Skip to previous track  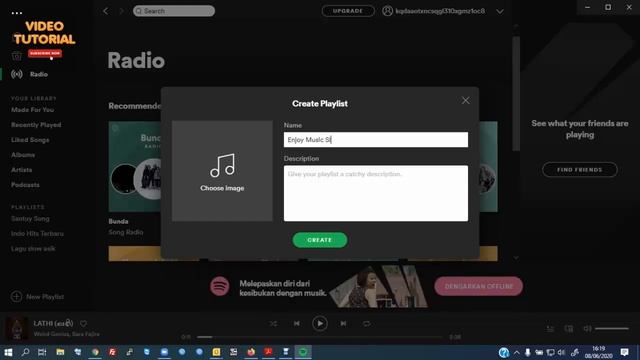coord(297,324)
